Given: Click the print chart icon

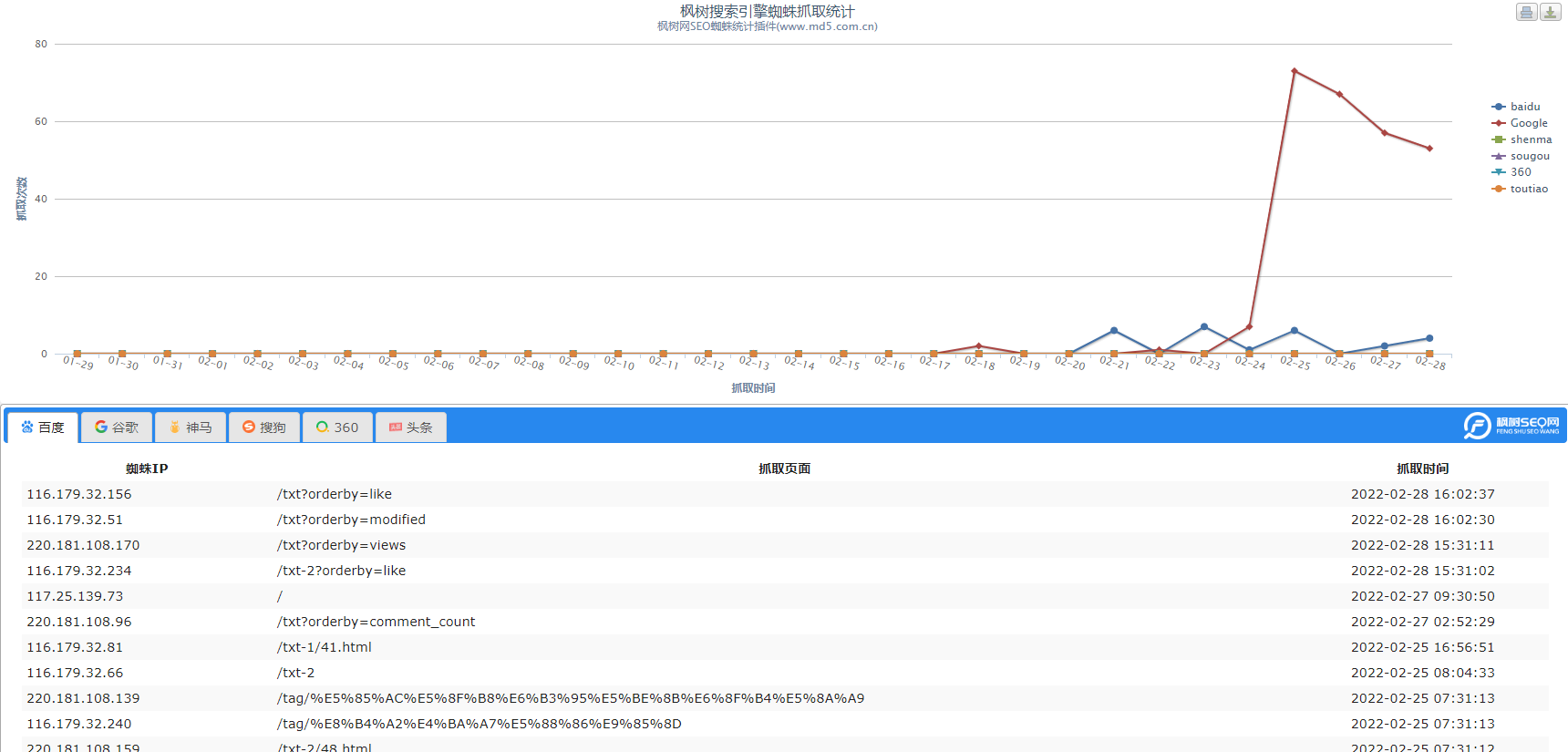Looking at the screenshot, I should coord(1526,12).
